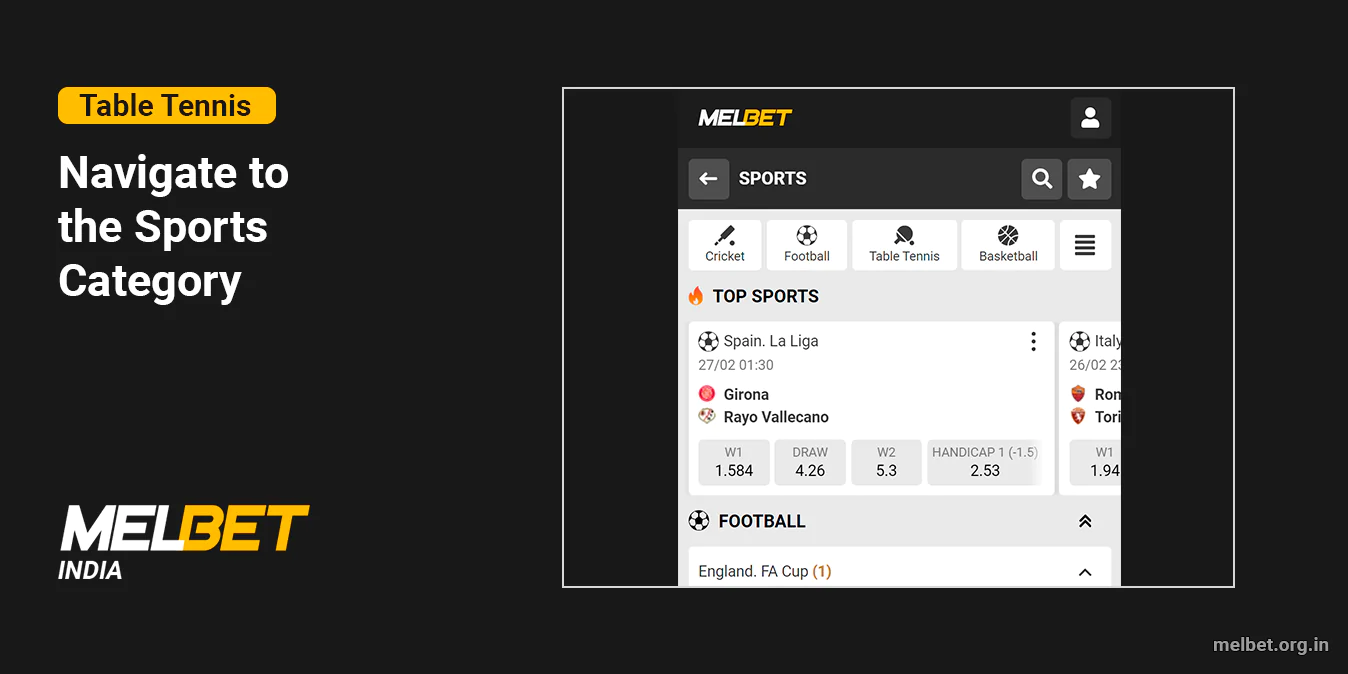Click the flame icon beside TOP SPORTS
Screen dimensions: 1348x674
[697, 295]
